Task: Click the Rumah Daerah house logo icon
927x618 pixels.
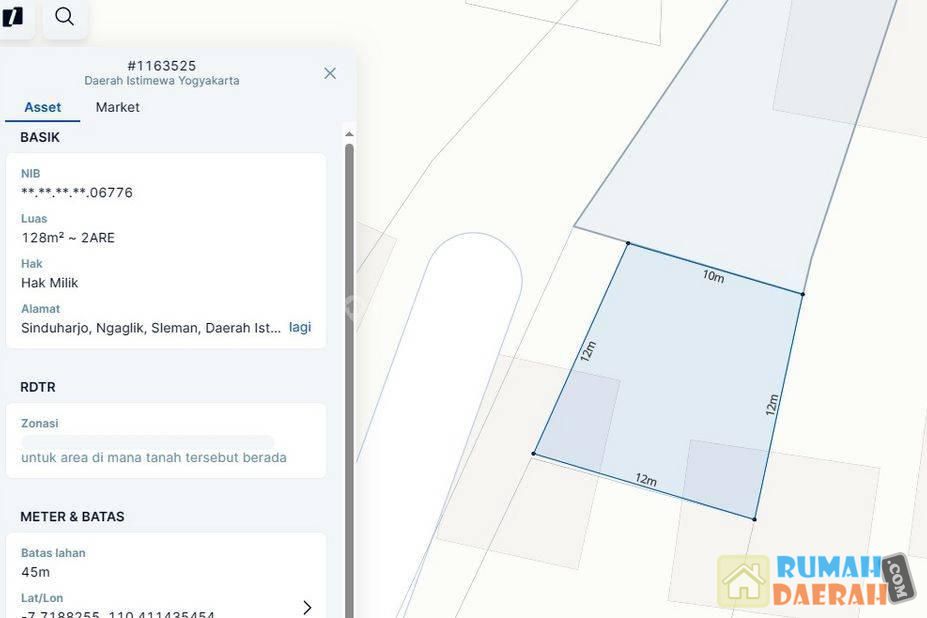Action: click(743, 581)
